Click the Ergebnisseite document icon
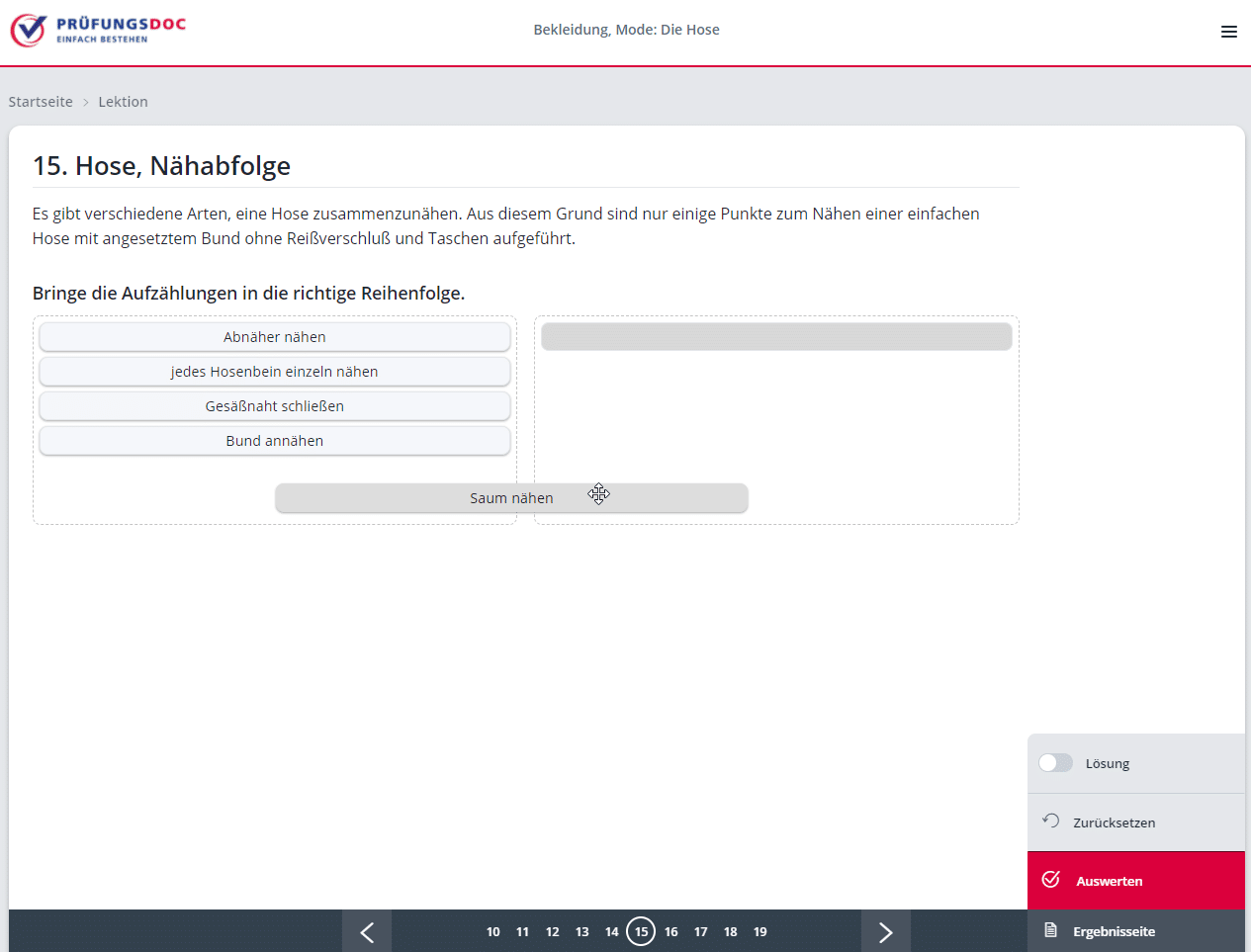 (1050, 931)
